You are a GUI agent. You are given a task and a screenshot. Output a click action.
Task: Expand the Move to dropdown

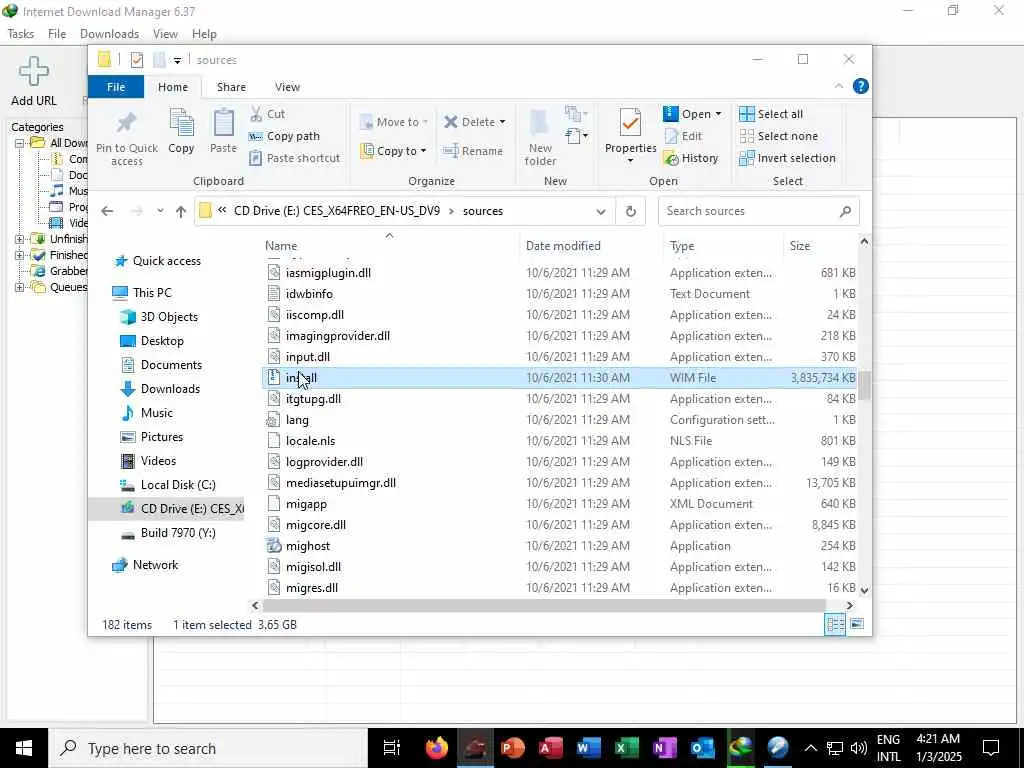424,122
